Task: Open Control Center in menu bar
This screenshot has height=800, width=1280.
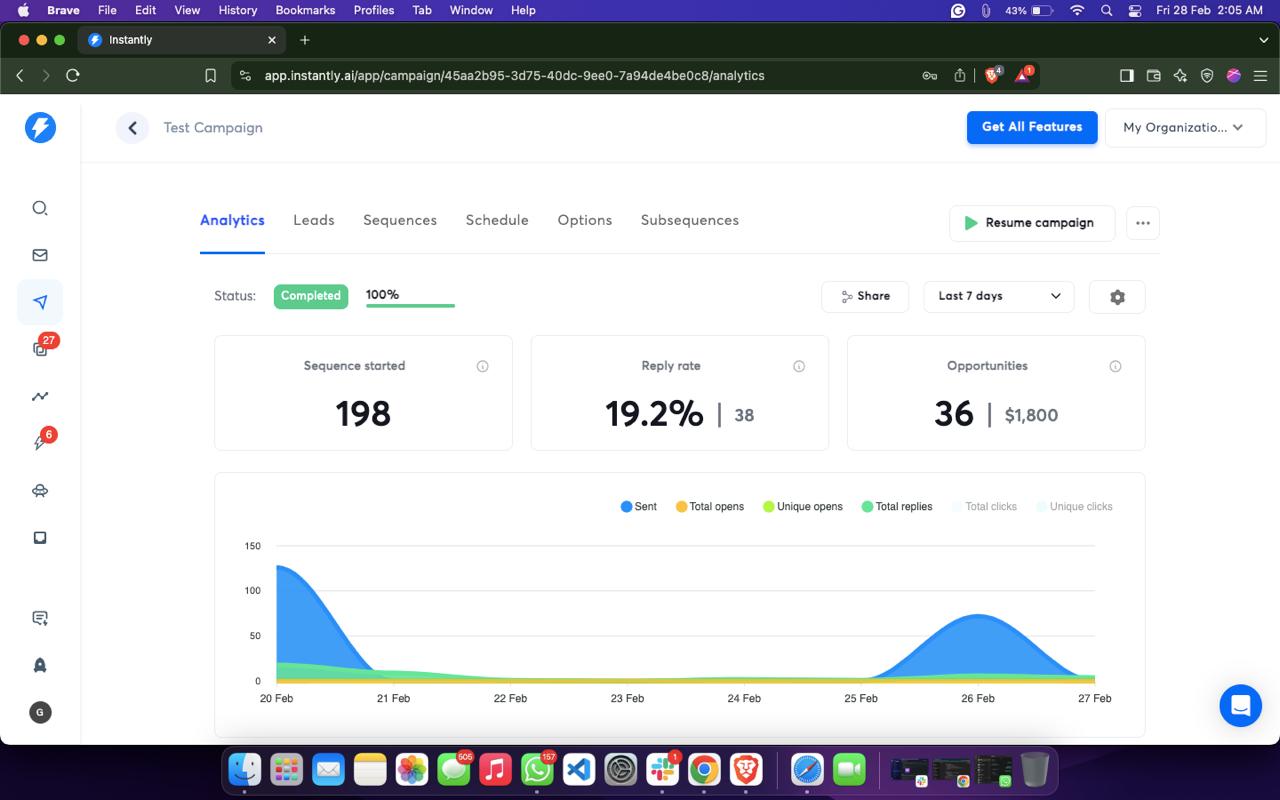Action: pos(1134,10)
